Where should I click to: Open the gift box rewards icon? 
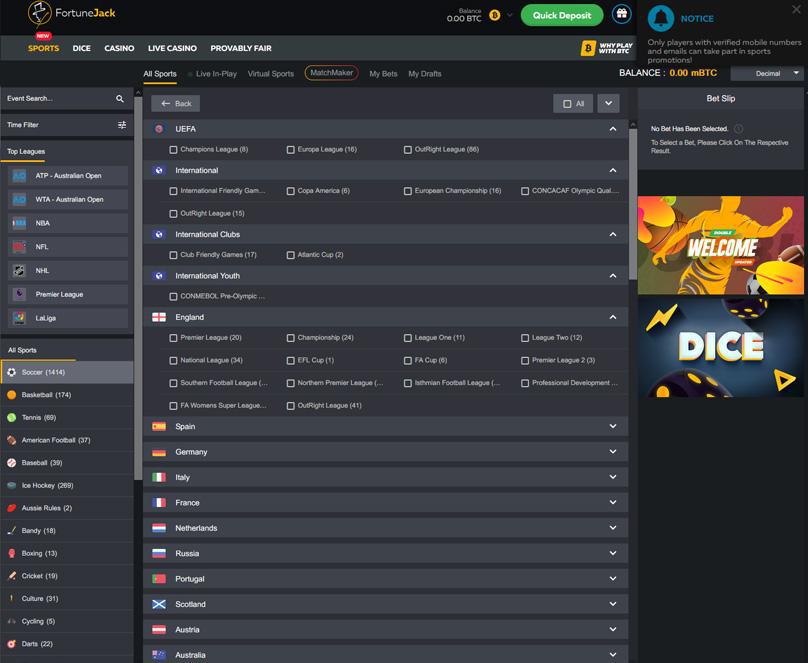tap(621, 14)
